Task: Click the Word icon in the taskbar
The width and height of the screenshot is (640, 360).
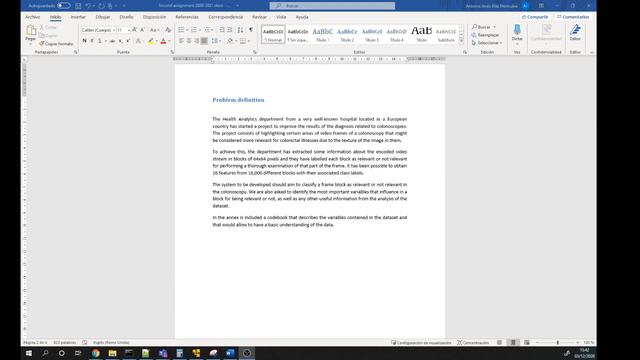Action: click(230, 353)
